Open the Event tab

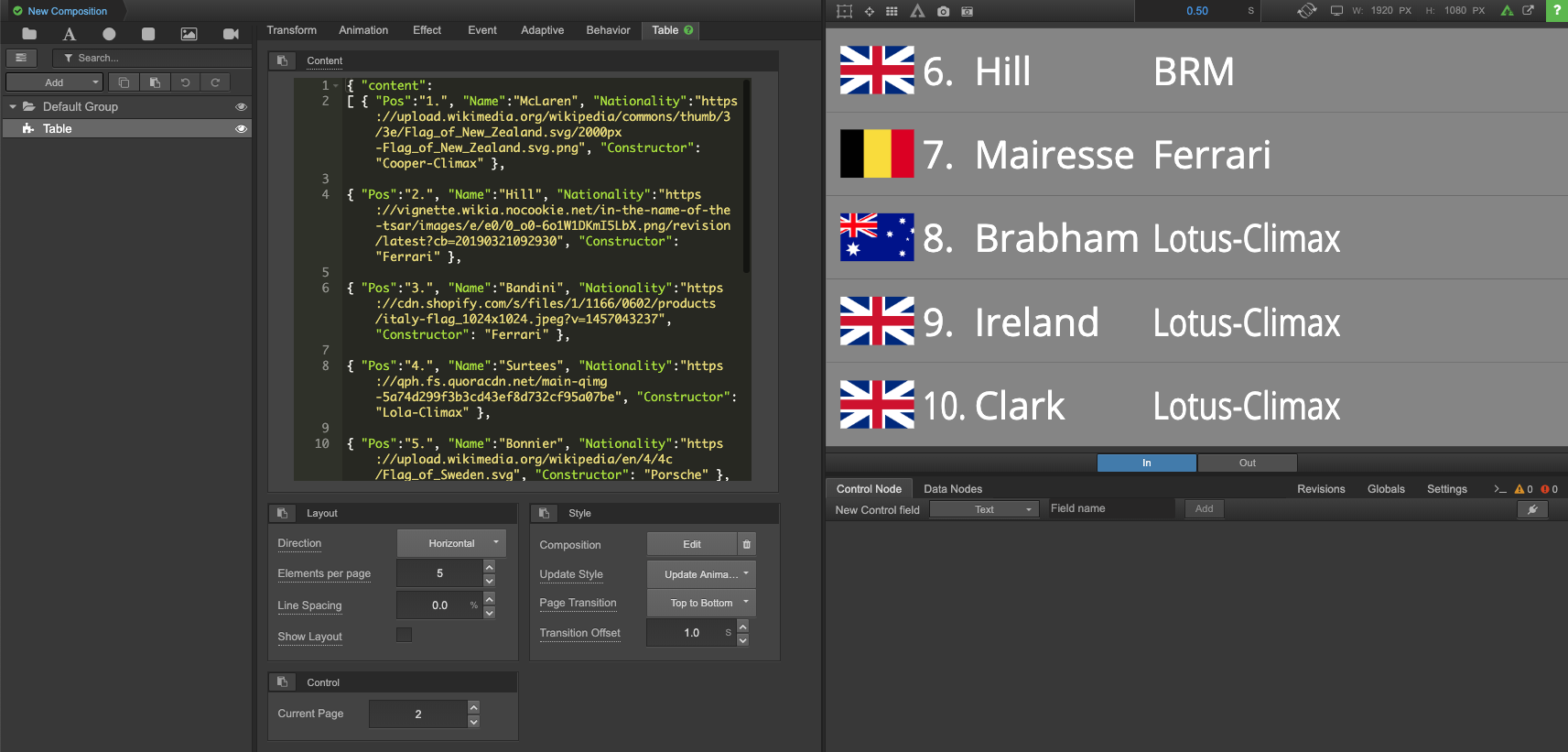[x=482, y=30]
